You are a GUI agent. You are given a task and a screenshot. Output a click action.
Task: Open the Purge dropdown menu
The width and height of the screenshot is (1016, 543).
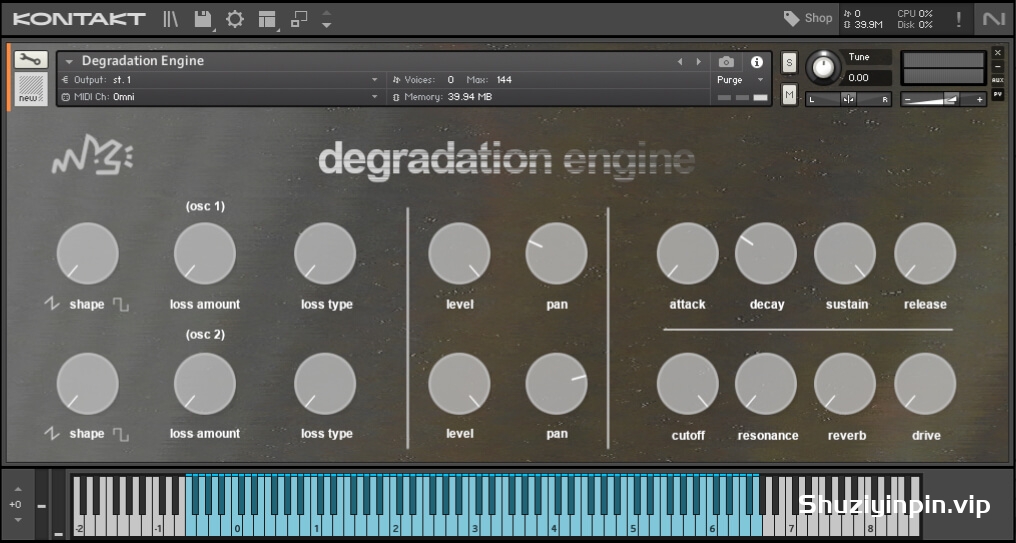(x=740, y=80)
